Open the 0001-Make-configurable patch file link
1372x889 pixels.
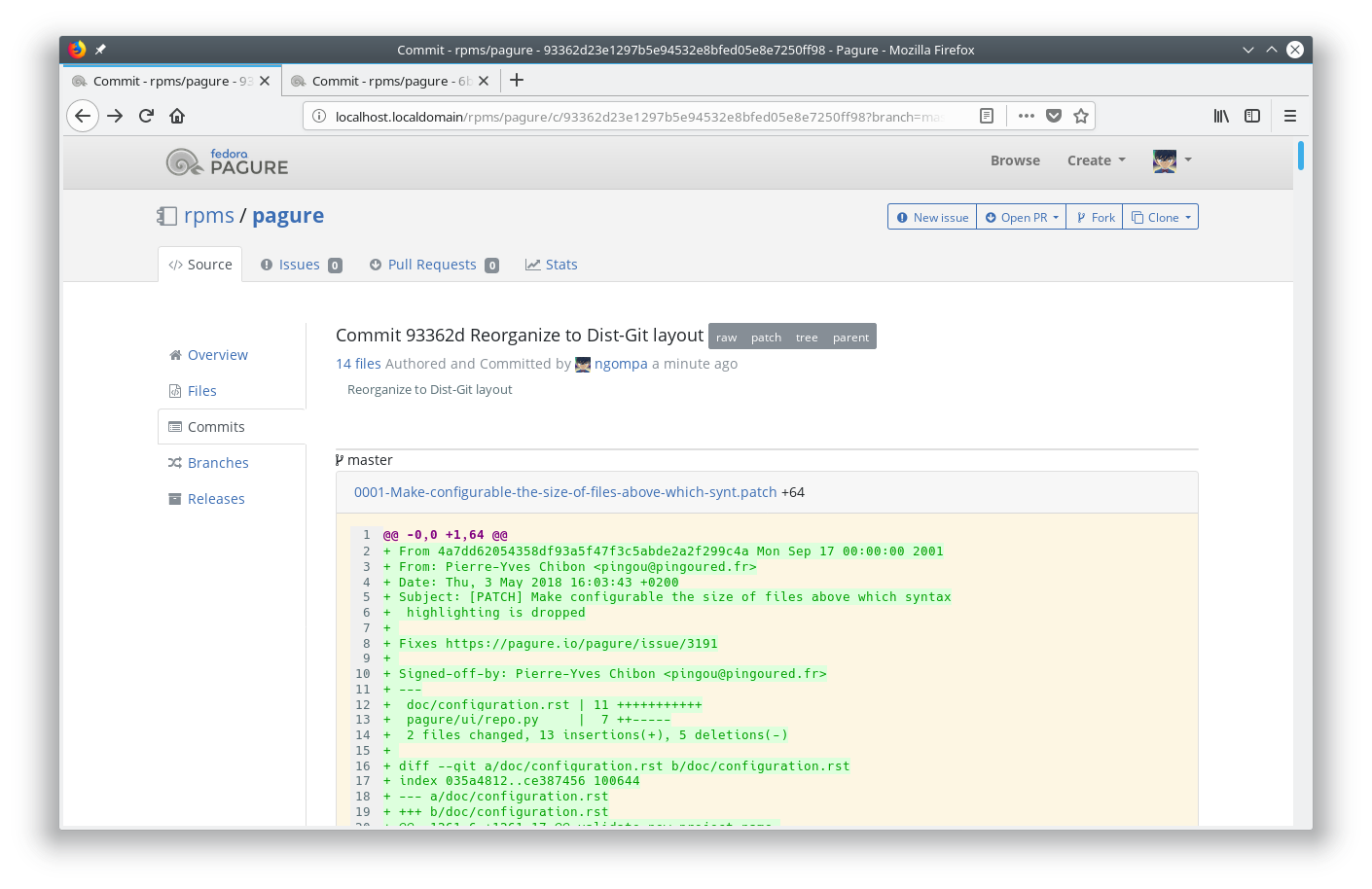(565, 492)
